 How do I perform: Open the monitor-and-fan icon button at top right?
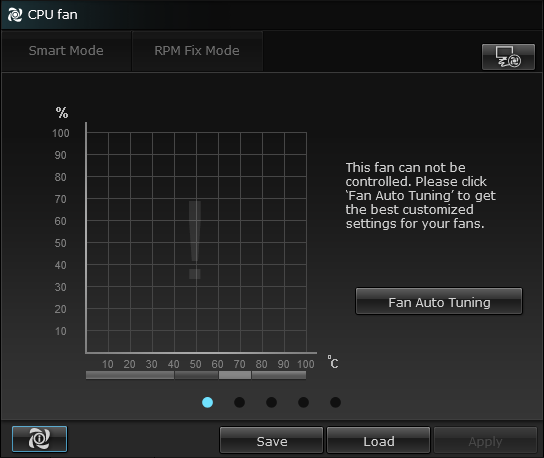(x=508, y=57)
